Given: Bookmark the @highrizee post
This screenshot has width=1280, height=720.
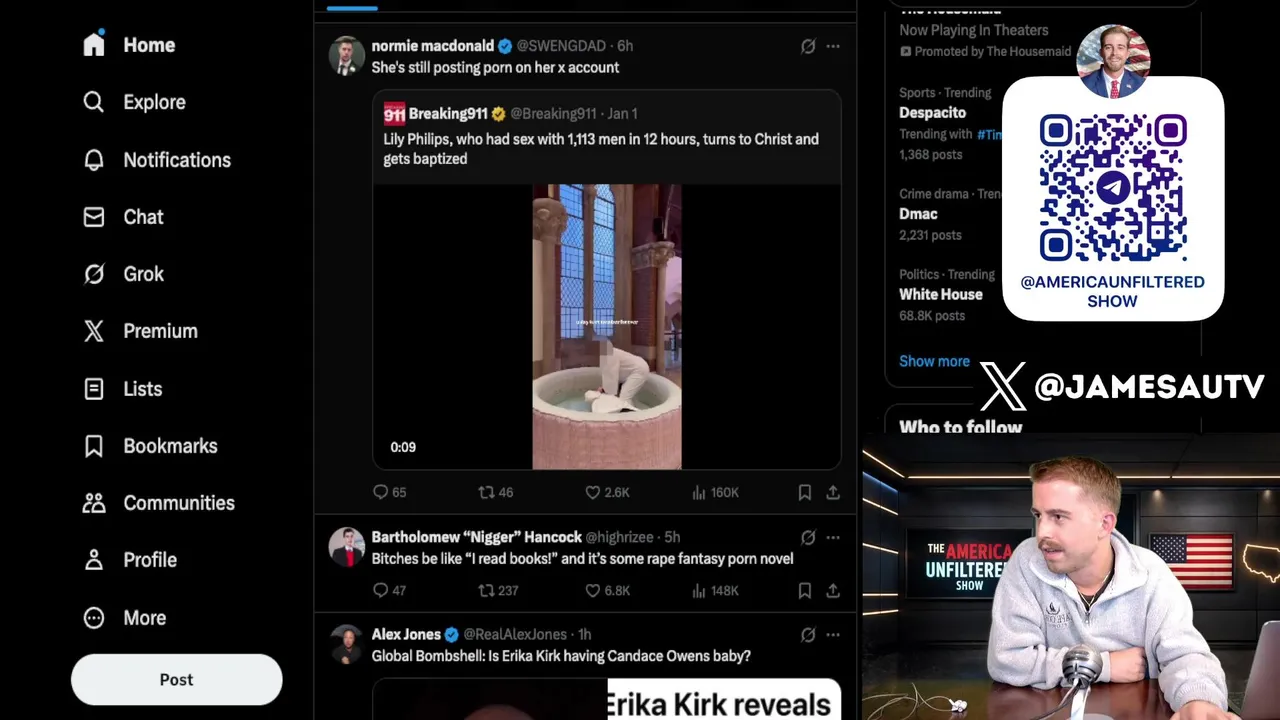Looking at the screenshot, I should (x=805, y=590).
